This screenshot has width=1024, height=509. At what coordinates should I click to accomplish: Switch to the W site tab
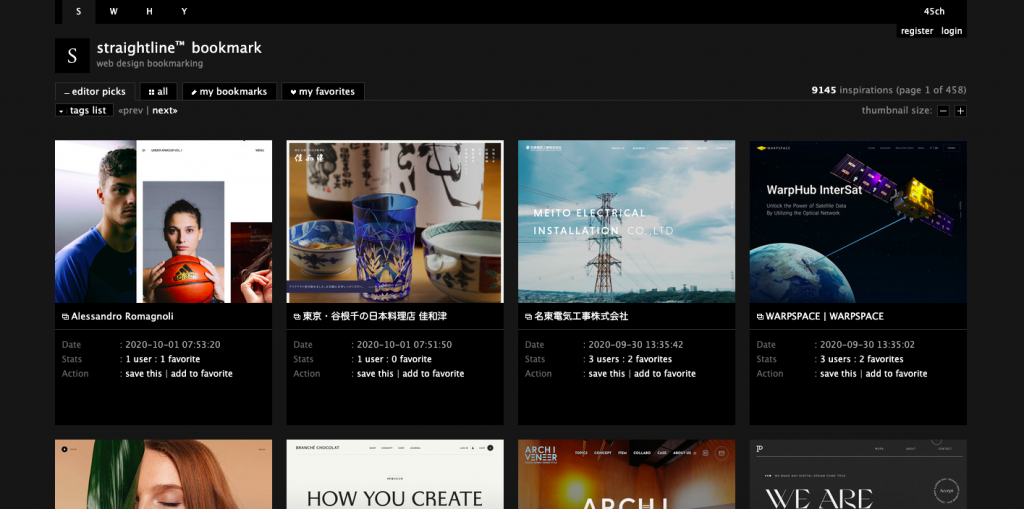[x=114, y=12]
